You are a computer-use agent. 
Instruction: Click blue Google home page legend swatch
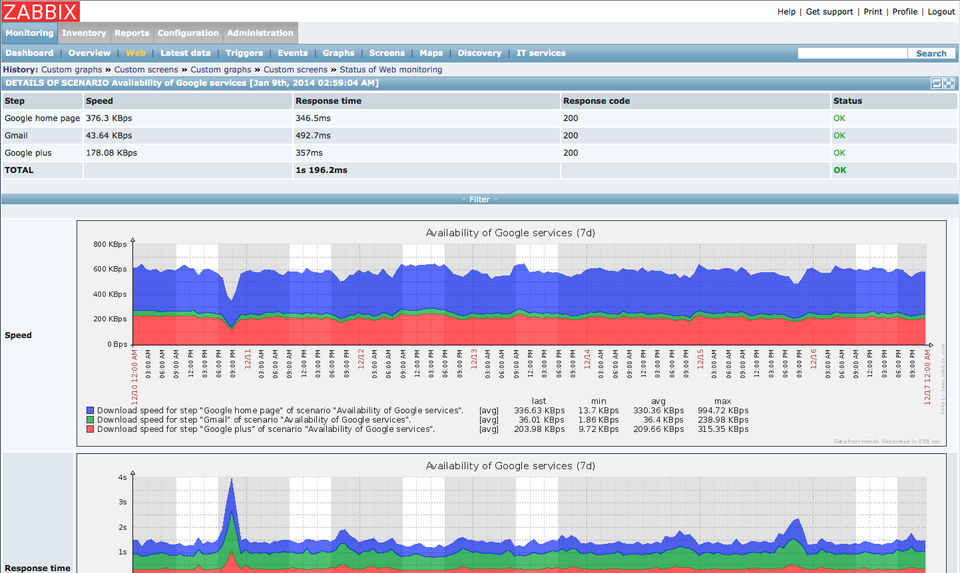click(x=91, y=411)
